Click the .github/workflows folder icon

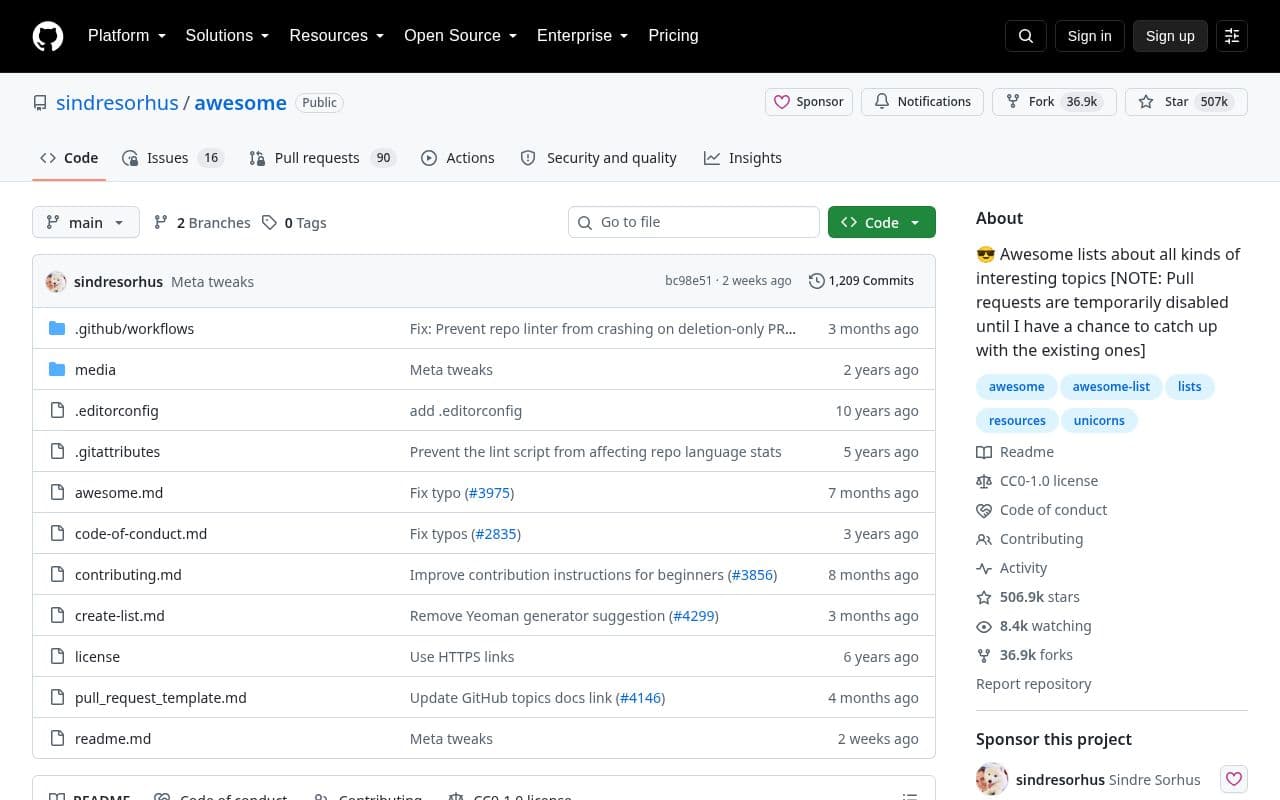coord(57,329)
